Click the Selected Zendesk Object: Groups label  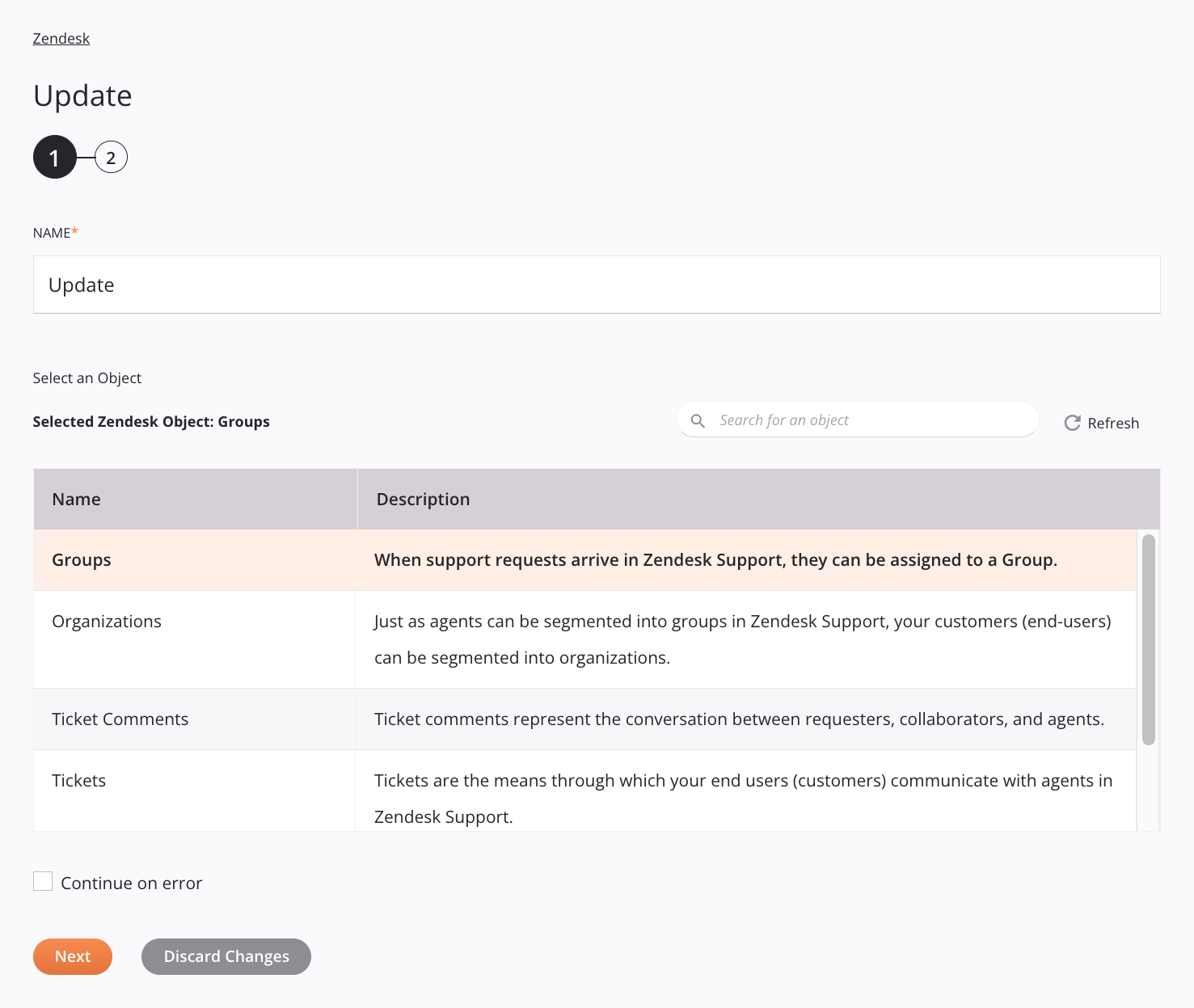click(151, 422)
